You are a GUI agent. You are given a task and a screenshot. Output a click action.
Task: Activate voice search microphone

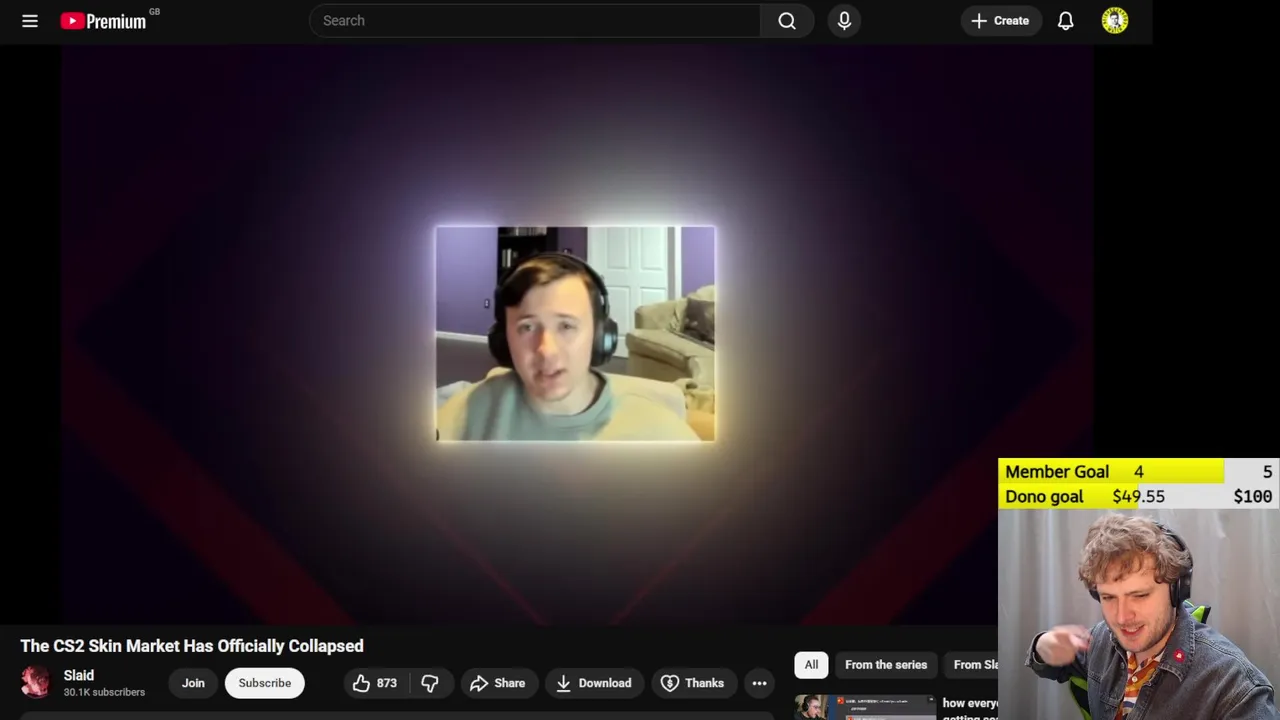[844, 21]
